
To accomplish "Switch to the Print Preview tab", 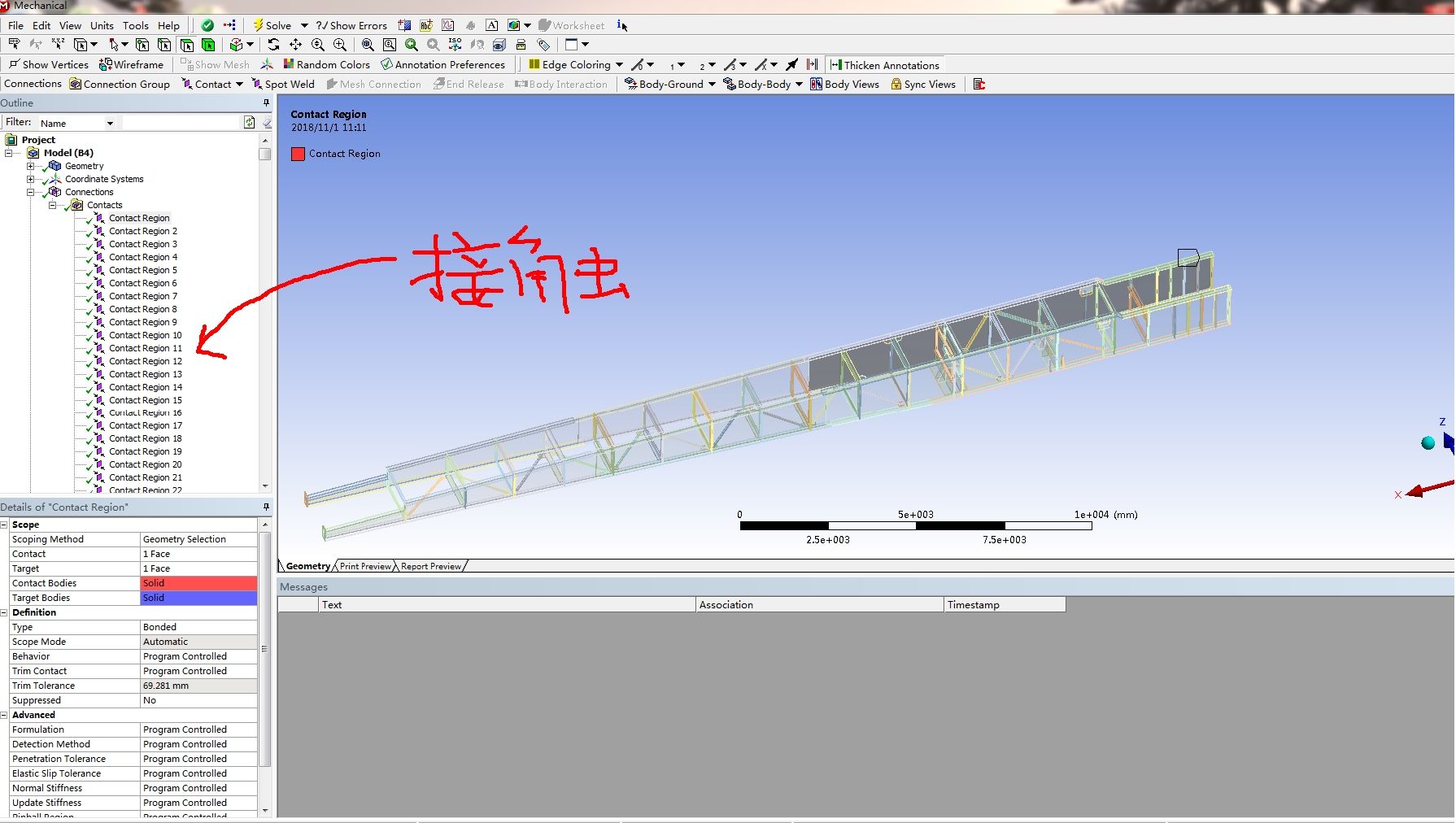I will click(365, 566).
